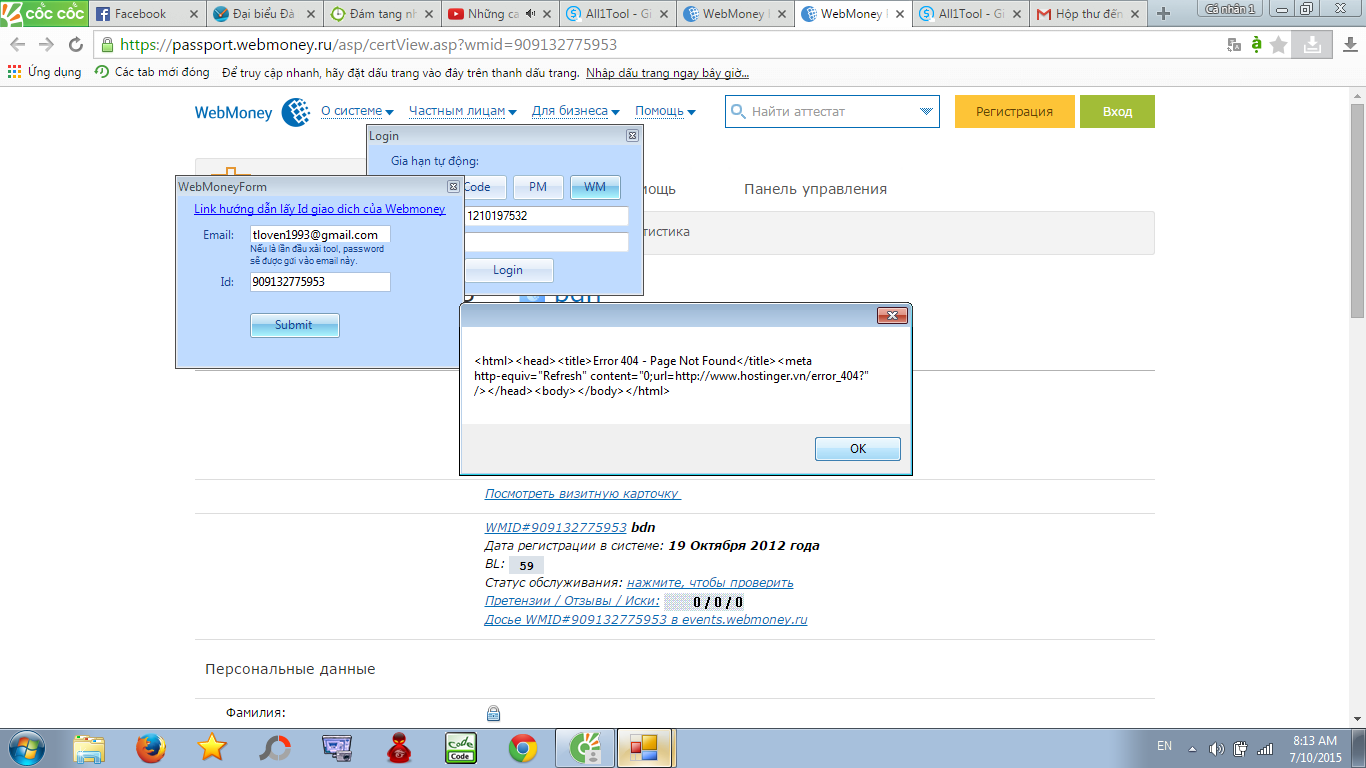Open the Досье events.webmoney.ru link
The width and height of the screenshot is (1366, 768).
coord(646,619)
